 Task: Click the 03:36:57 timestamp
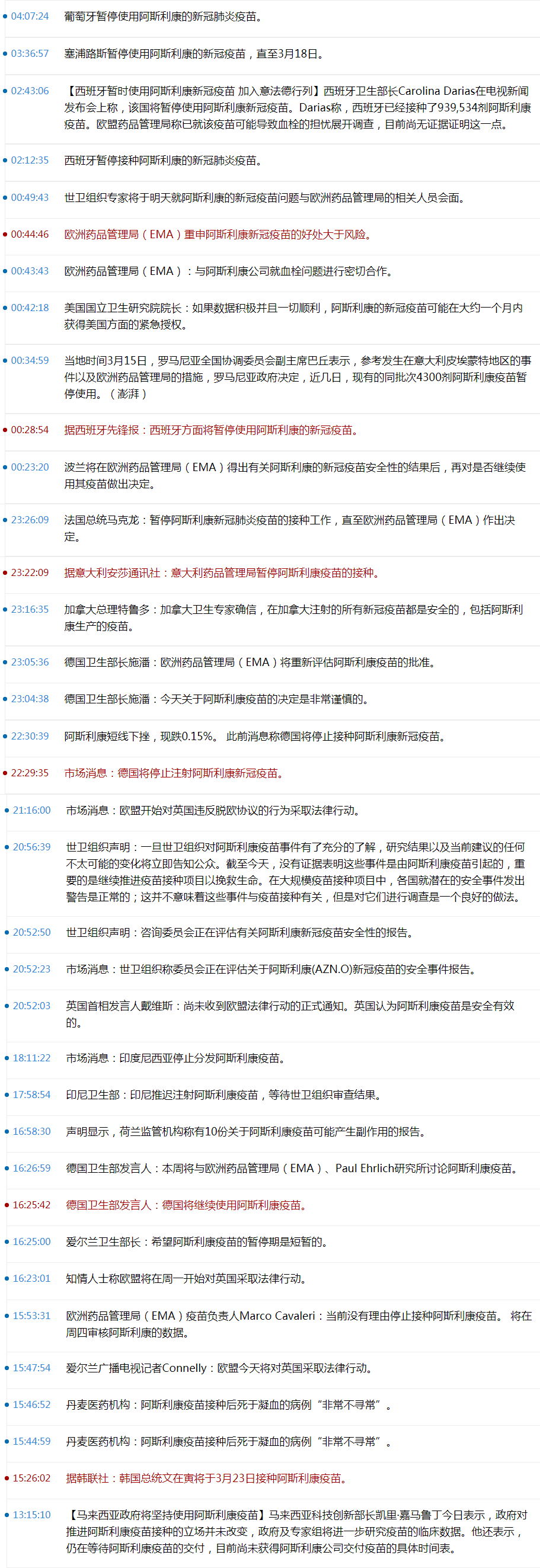[30, 53]
